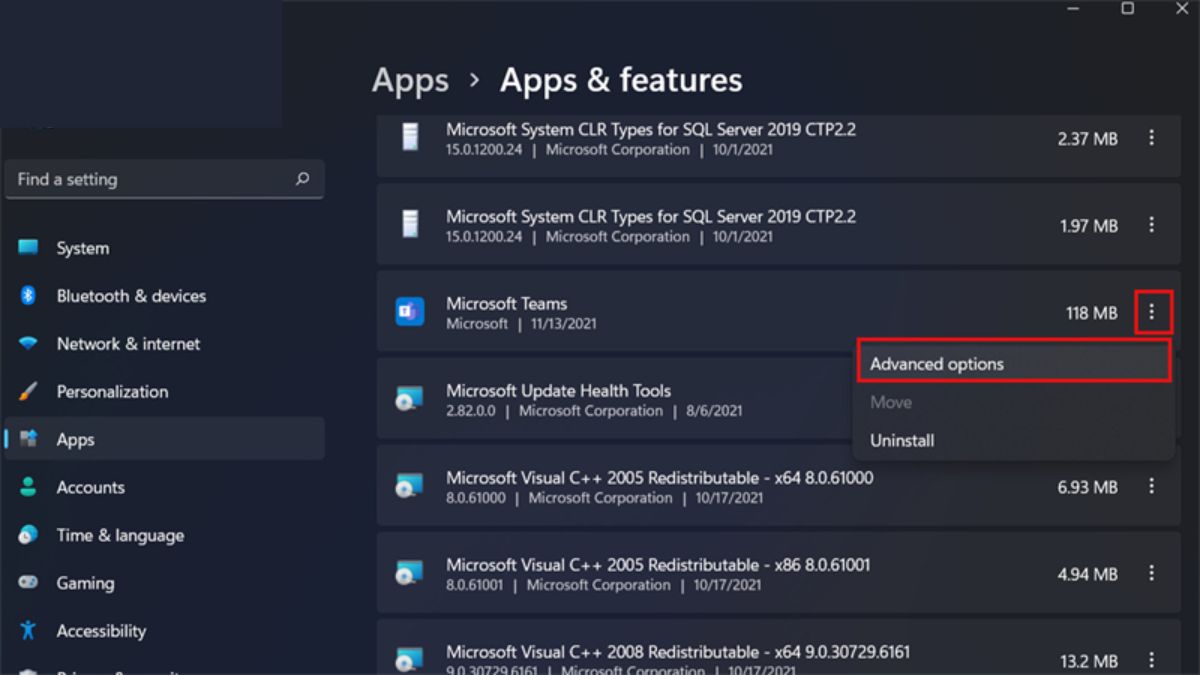Open the System settings category
The width and height of the screenshot is (1200, 675).
click(x=83, y=248)
